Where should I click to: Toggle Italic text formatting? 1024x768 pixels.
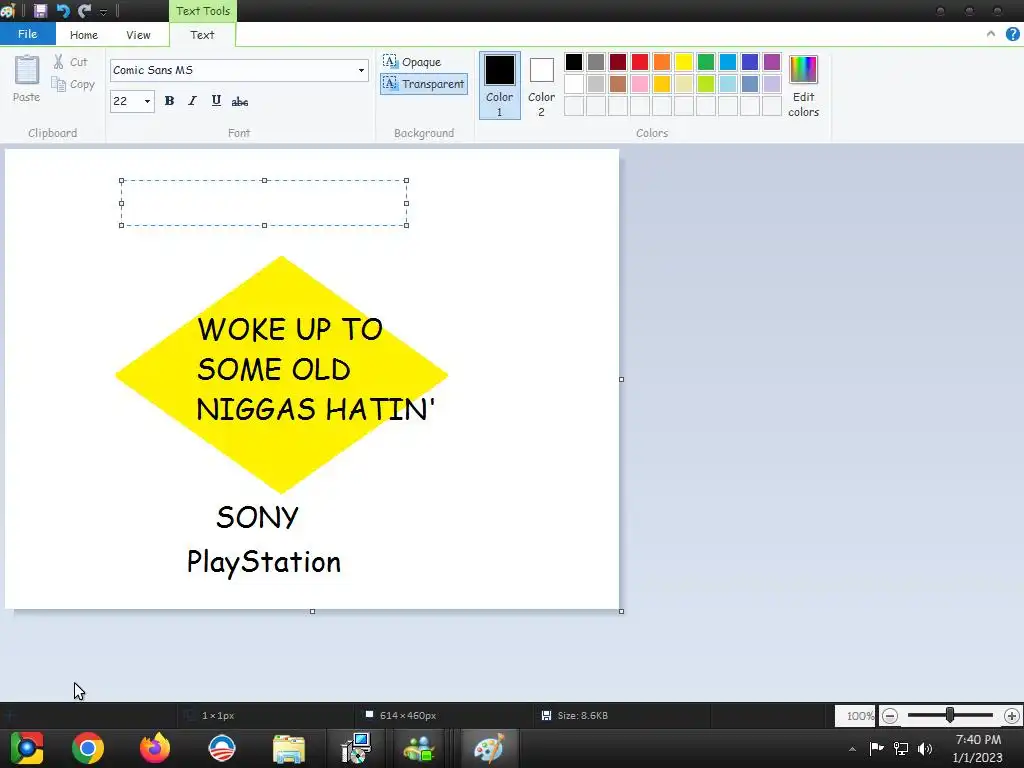[192, 101]
